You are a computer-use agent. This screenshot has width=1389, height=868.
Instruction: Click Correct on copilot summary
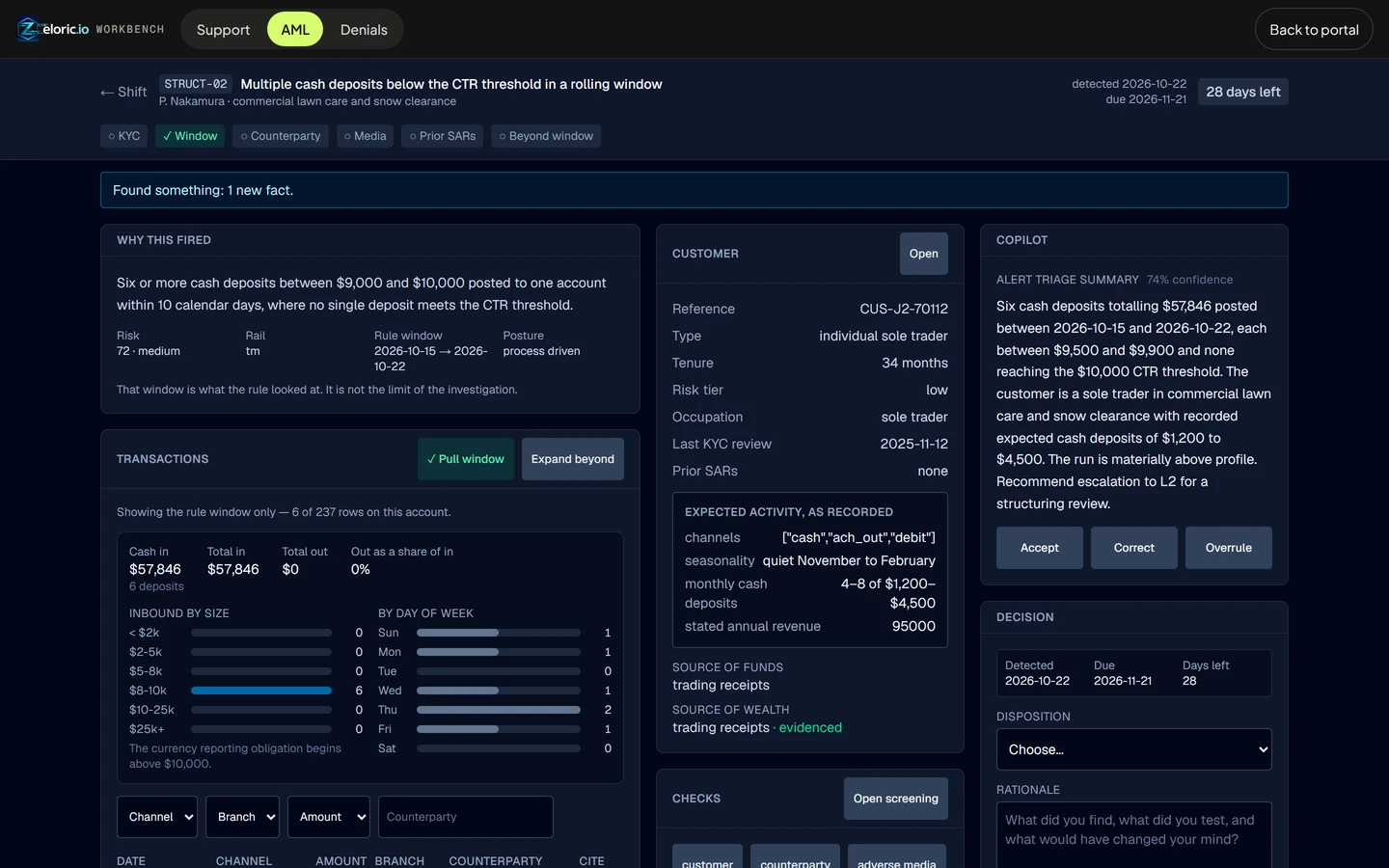point(1134,548)
